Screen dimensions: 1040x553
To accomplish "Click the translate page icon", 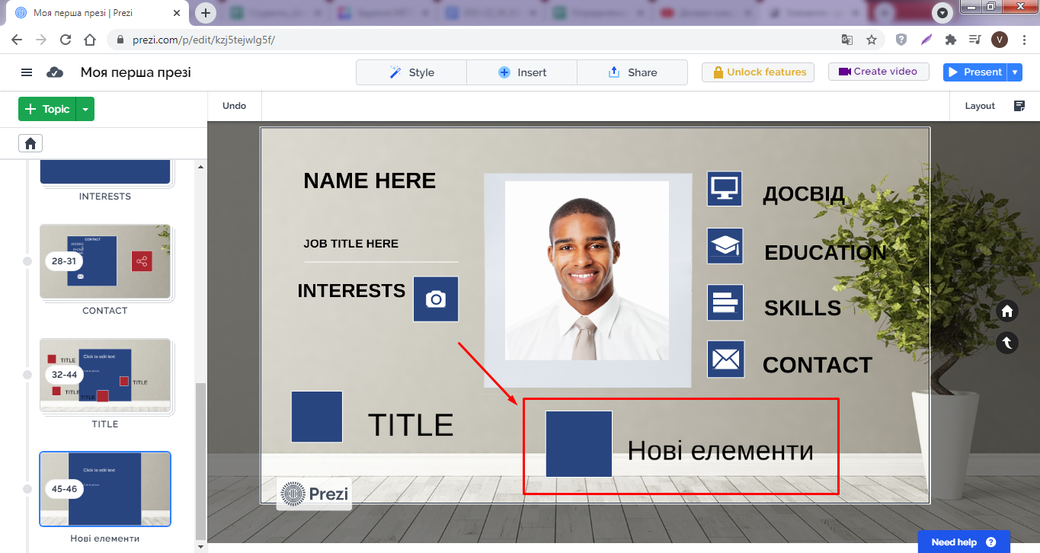I will click(x=847, y=40).
